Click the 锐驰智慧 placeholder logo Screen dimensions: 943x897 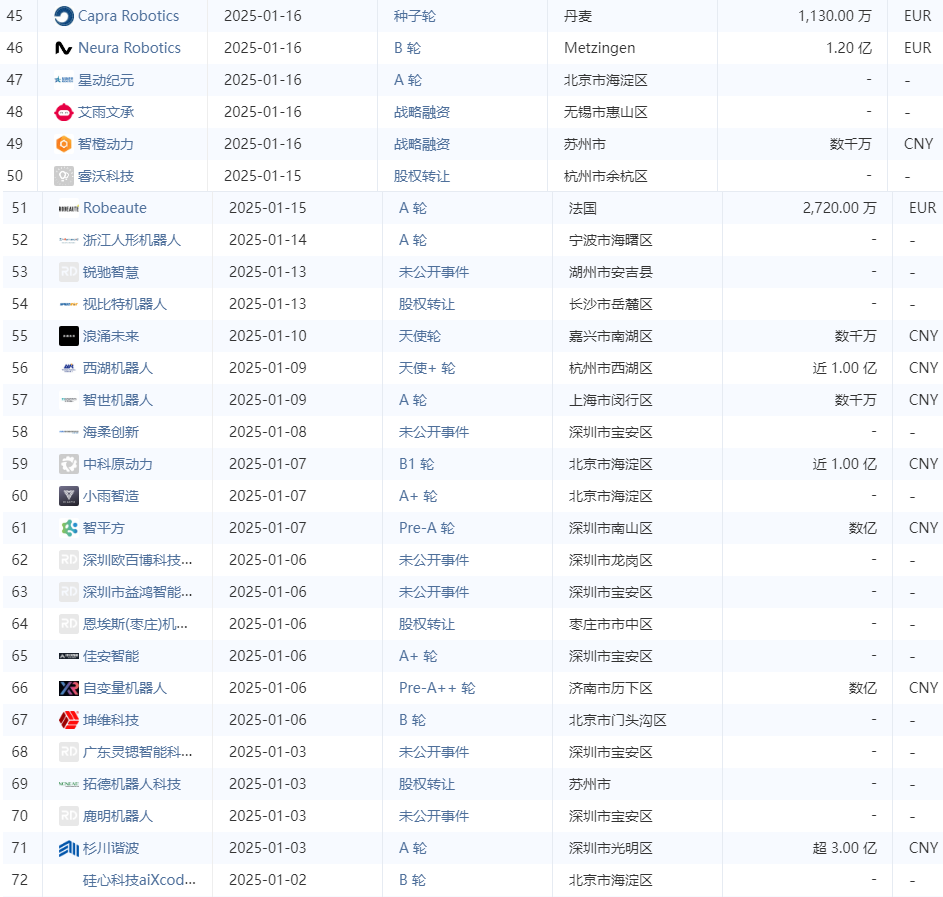69,272
